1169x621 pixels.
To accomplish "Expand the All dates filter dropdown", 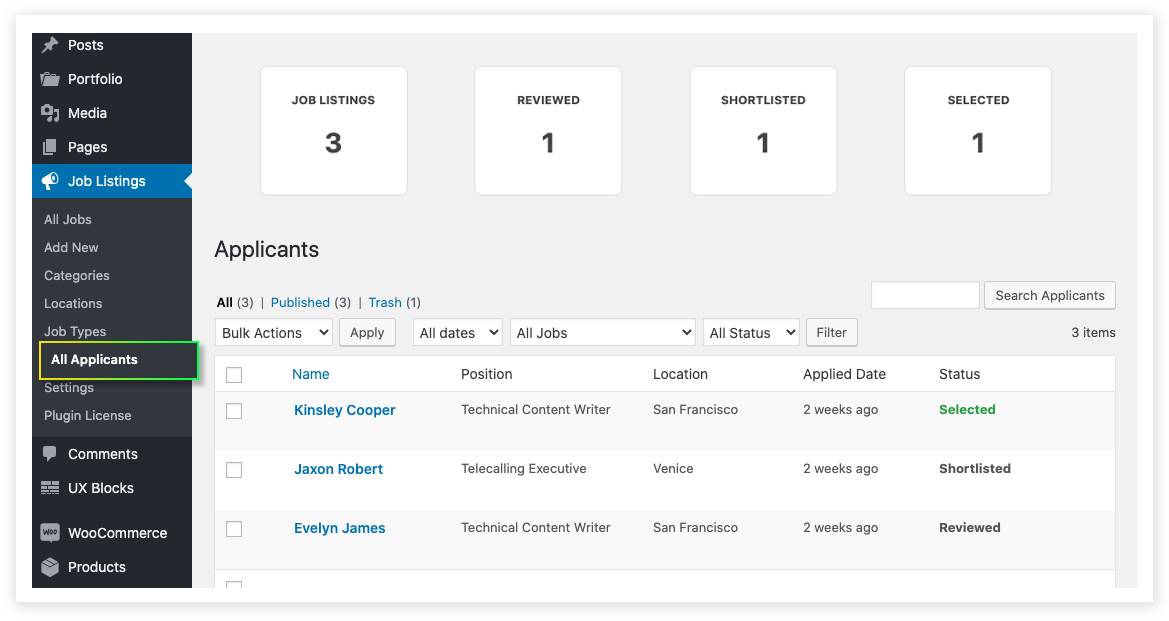I will click(x=457, y=332).
